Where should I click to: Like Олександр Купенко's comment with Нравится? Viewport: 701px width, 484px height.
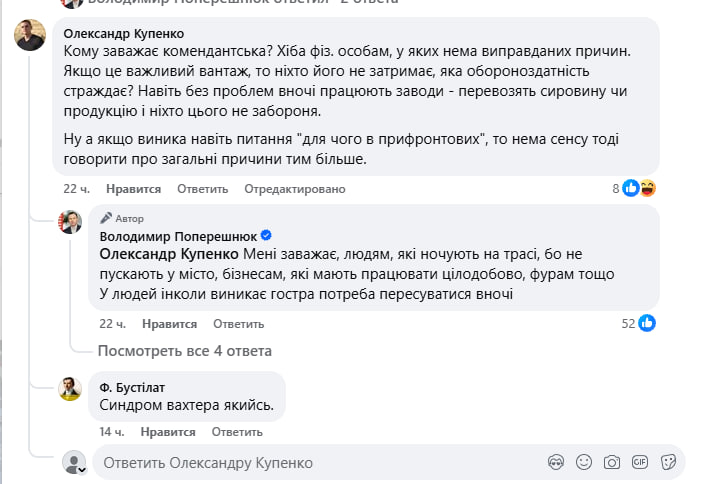coord(134,189)
